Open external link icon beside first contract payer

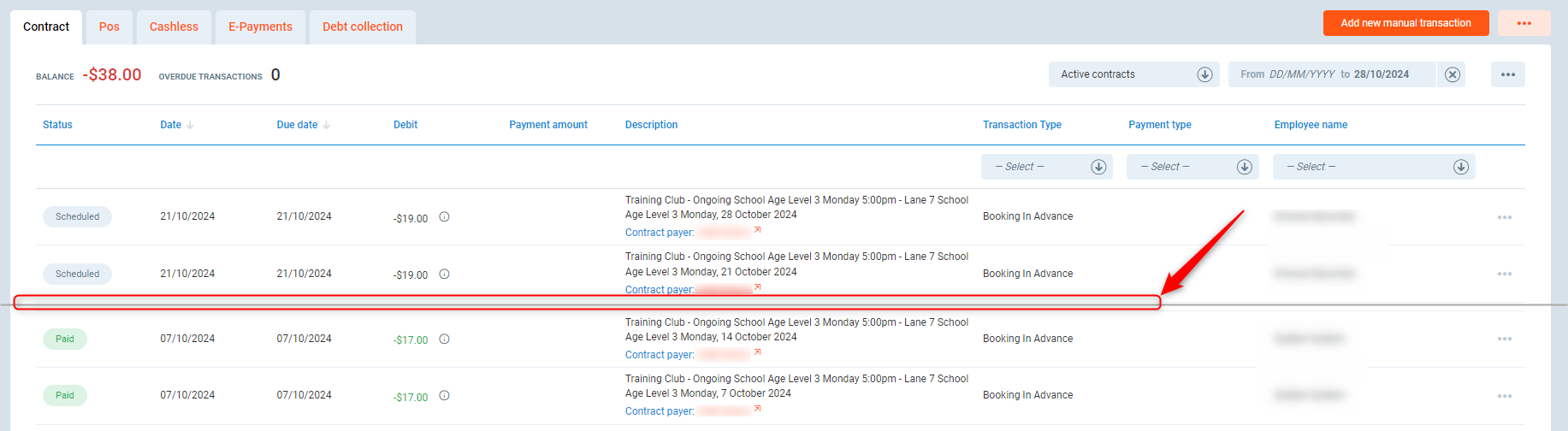coord(757,230)
